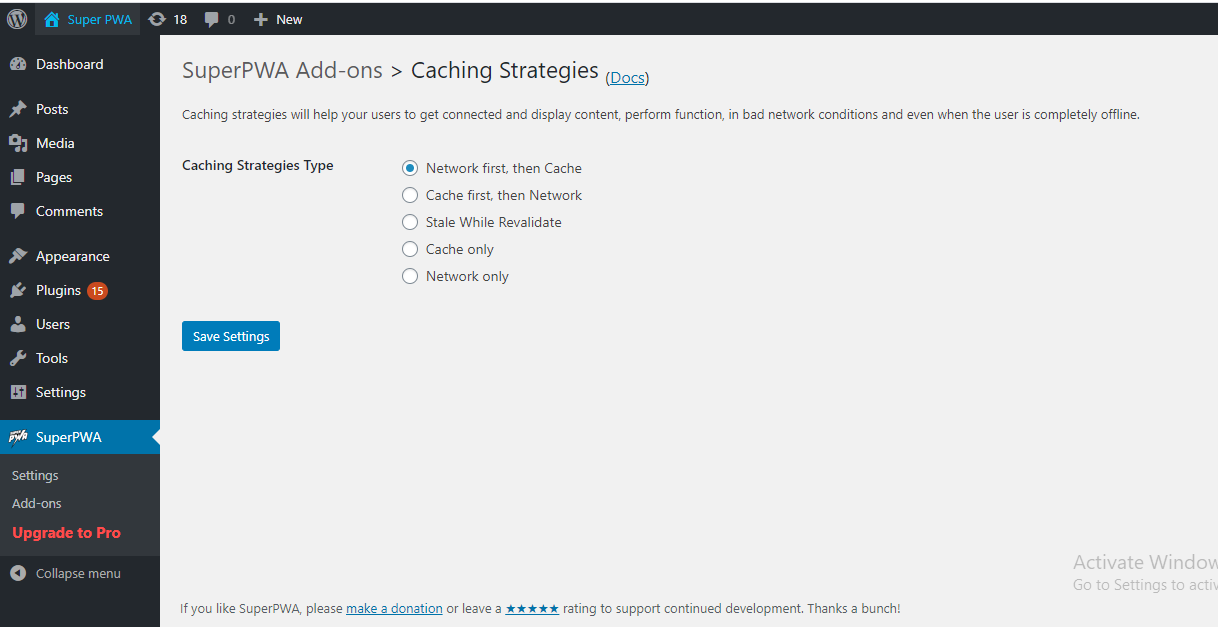
Task: Click the Appearance paintbrush icon
Action: (x=18, y=256)
